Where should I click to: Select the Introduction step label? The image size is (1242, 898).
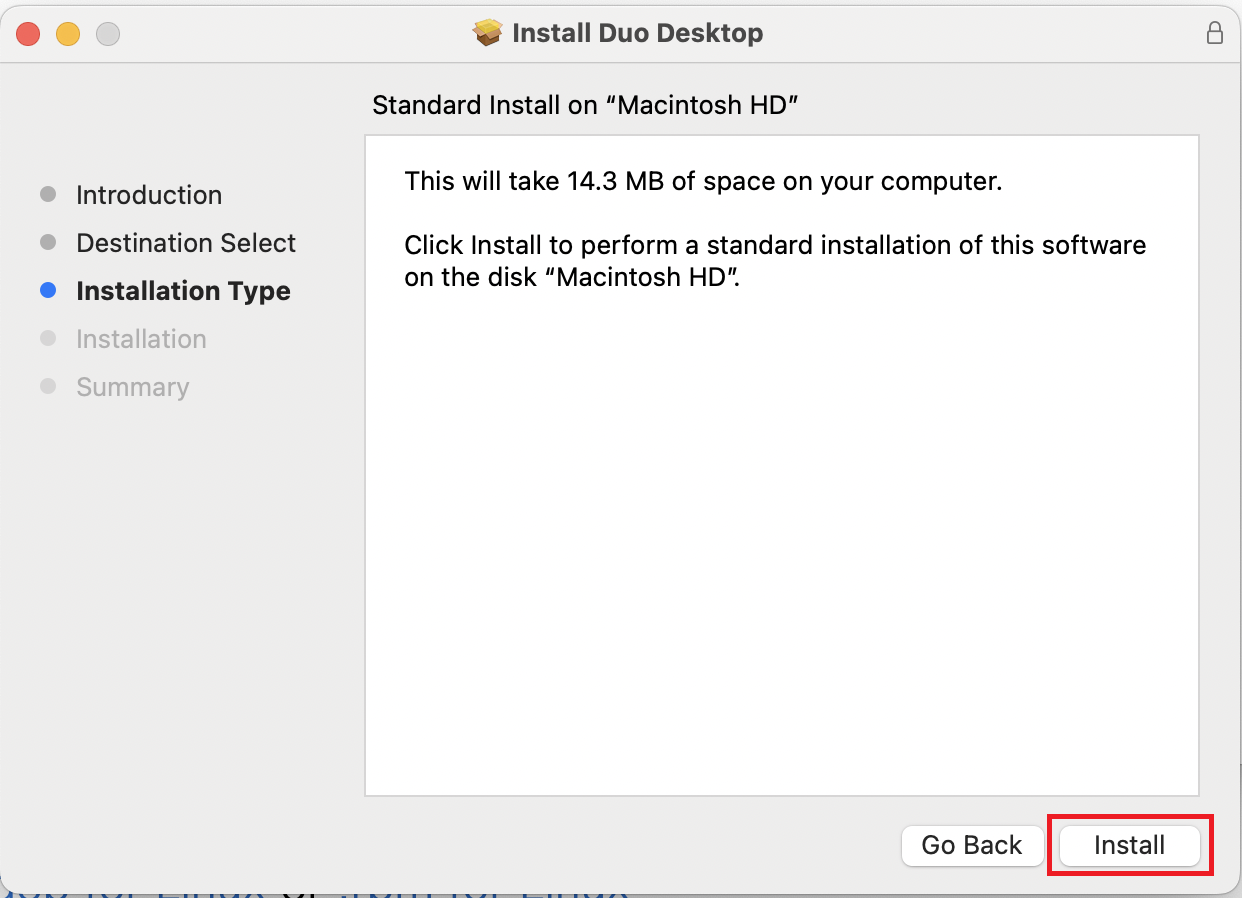(149, 195)
